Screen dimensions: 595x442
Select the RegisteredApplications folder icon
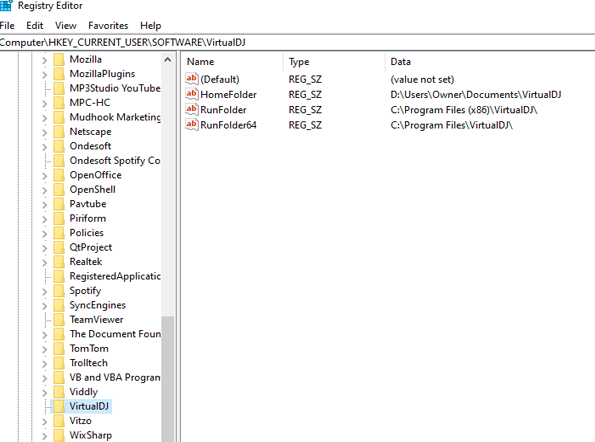59,276
